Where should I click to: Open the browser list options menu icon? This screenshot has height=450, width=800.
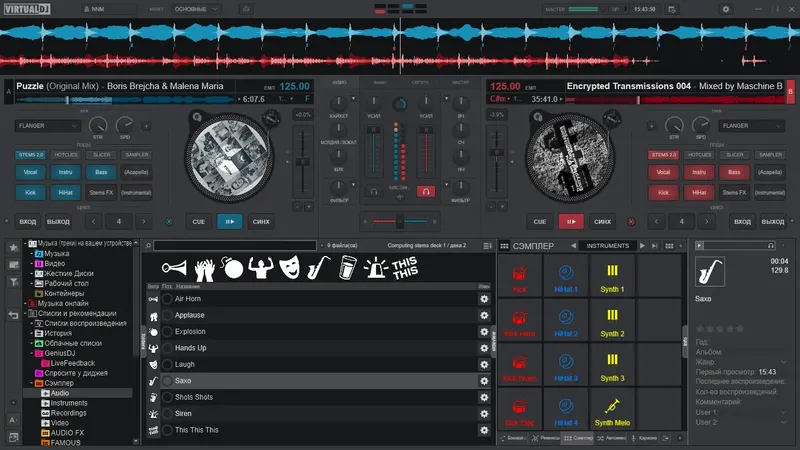tap(487, 246)
